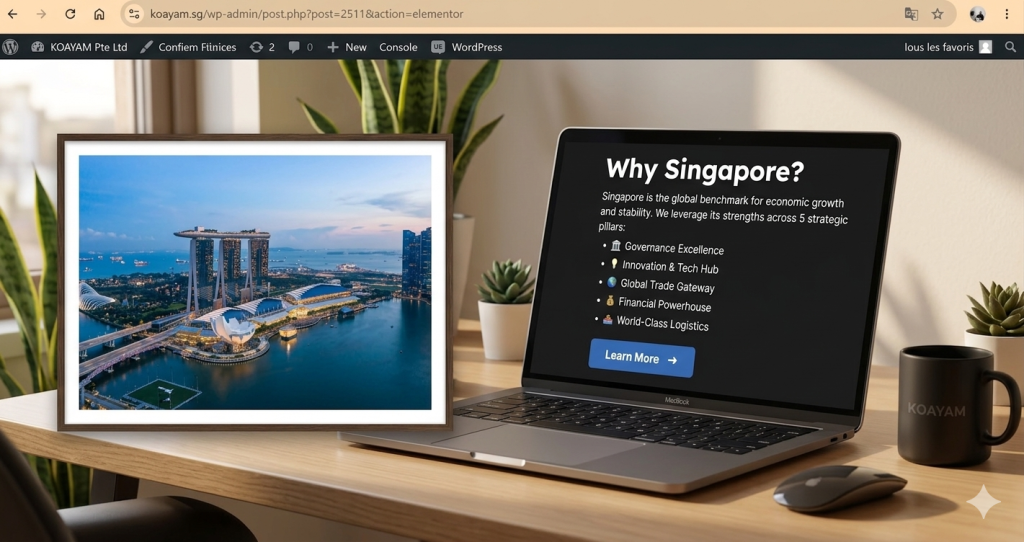Screen dimensions: 1024x542
Task: Click the WordPress logo in admin bar
Action: click(x=10, y=47)
